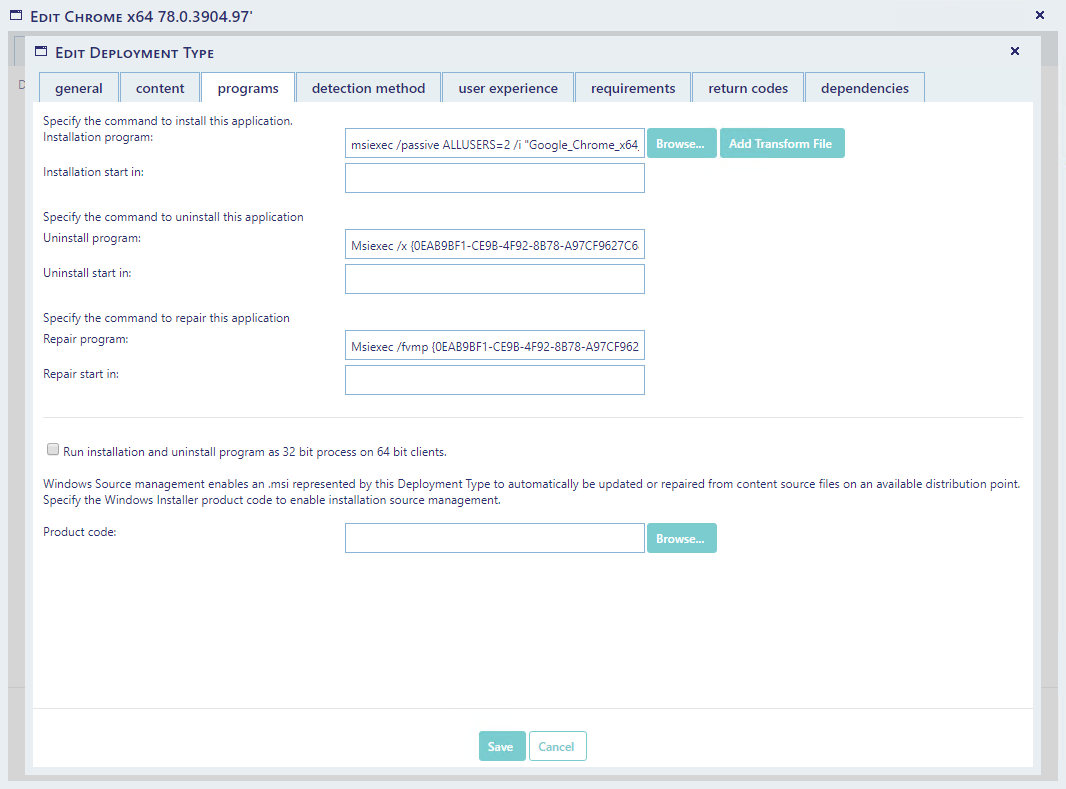Enable run as 32 bit process checkbox
The image size is (1066, 789).
click(53, 450)
